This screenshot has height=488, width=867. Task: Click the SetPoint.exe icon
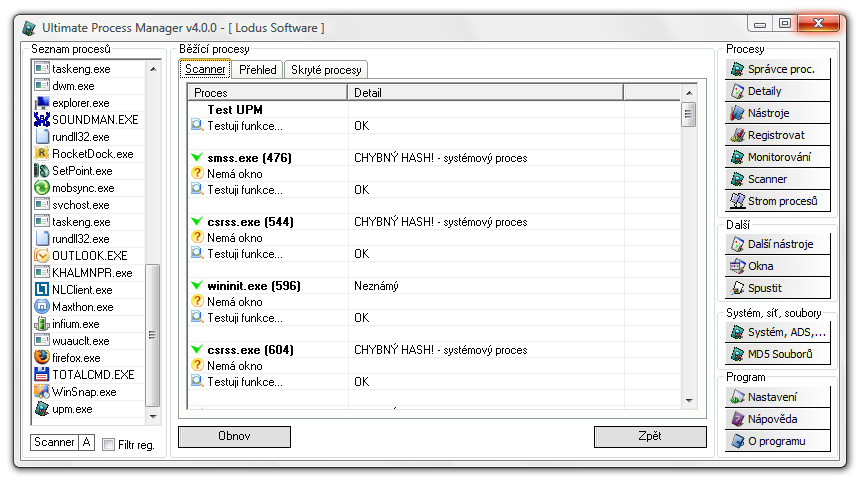pyautogui.click(x=41, y=171)
